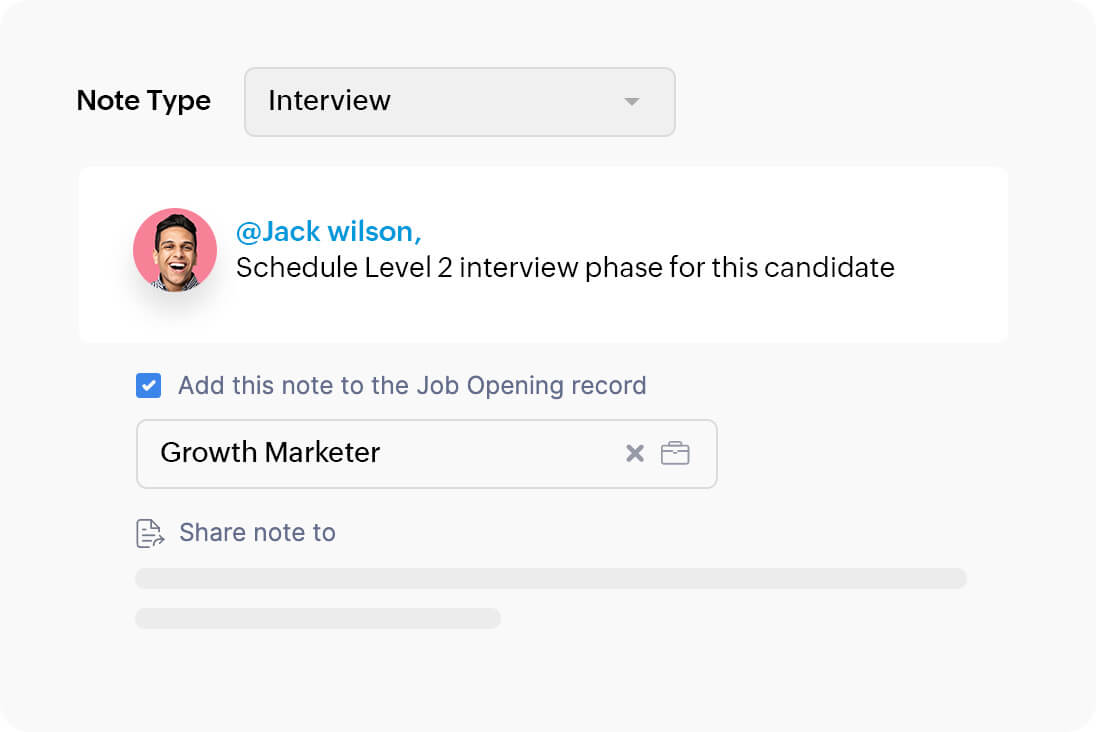
Task: Place cursor in the Schedule Level 2 note text
Action: (x=565, y=268)
